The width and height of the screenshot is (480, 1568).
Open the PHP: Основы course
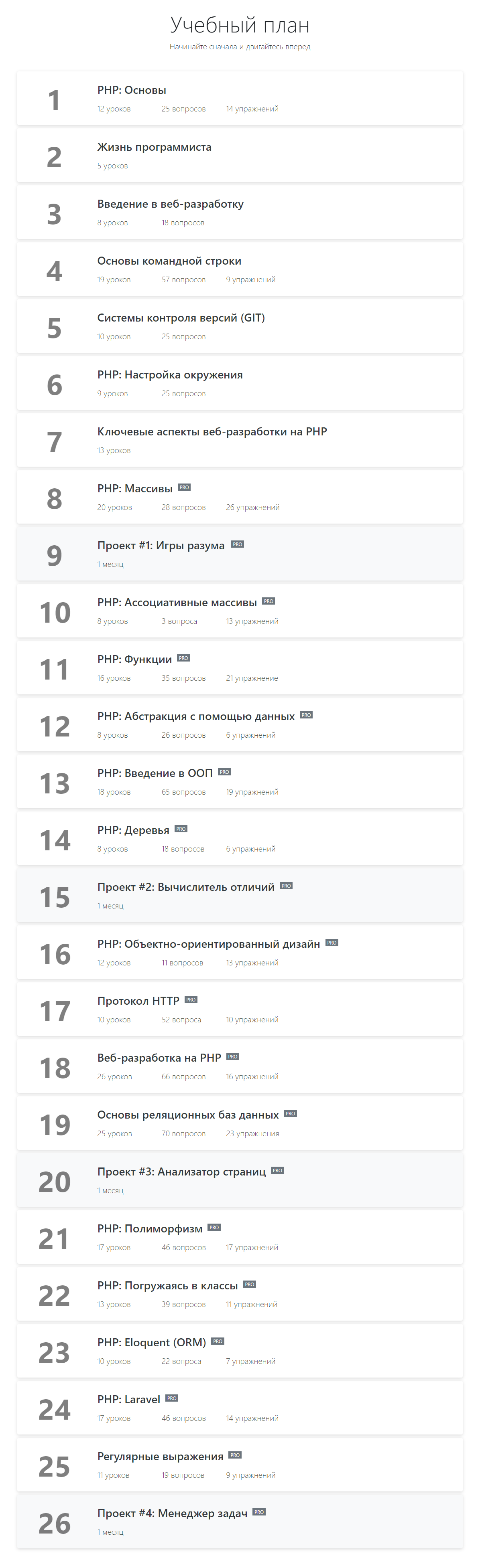(x=240, y=98)
